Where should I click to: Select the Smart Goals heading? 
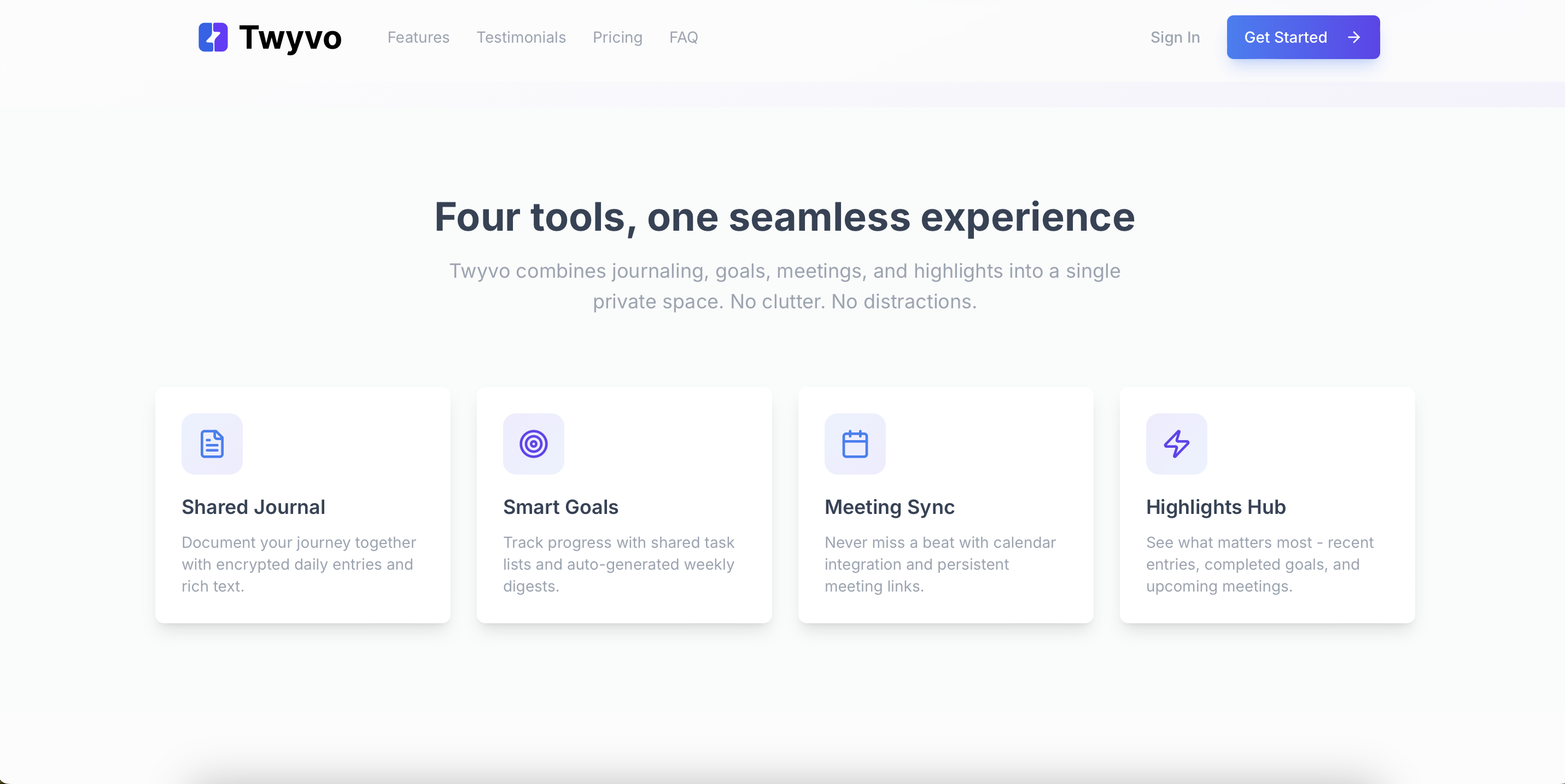[560, 507]
